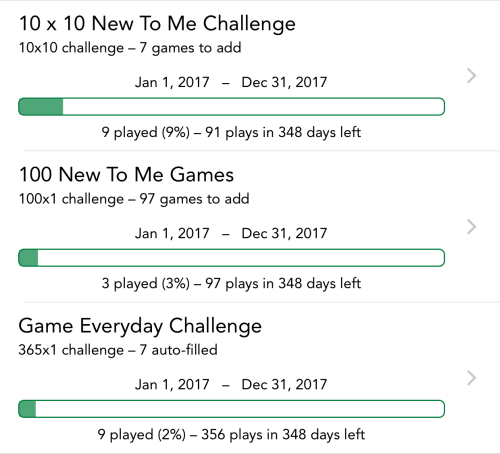Tap '365x1 challenge – 7 auto-filled' subtitle
This screenshot has height=454, width=500.
pos(118,350)
